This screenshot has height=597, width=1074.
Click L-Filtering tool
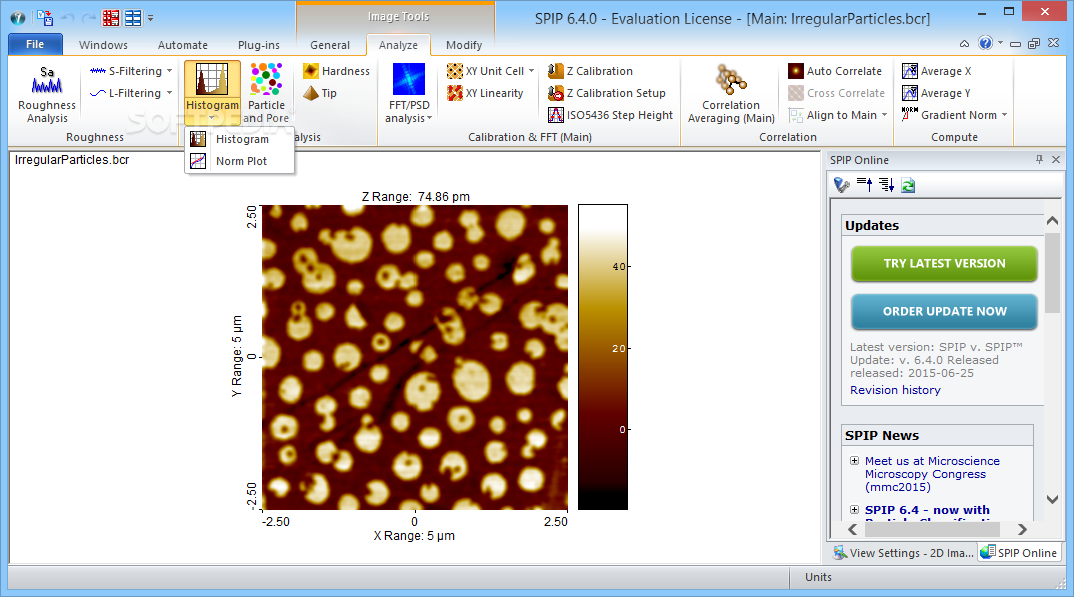126,93
